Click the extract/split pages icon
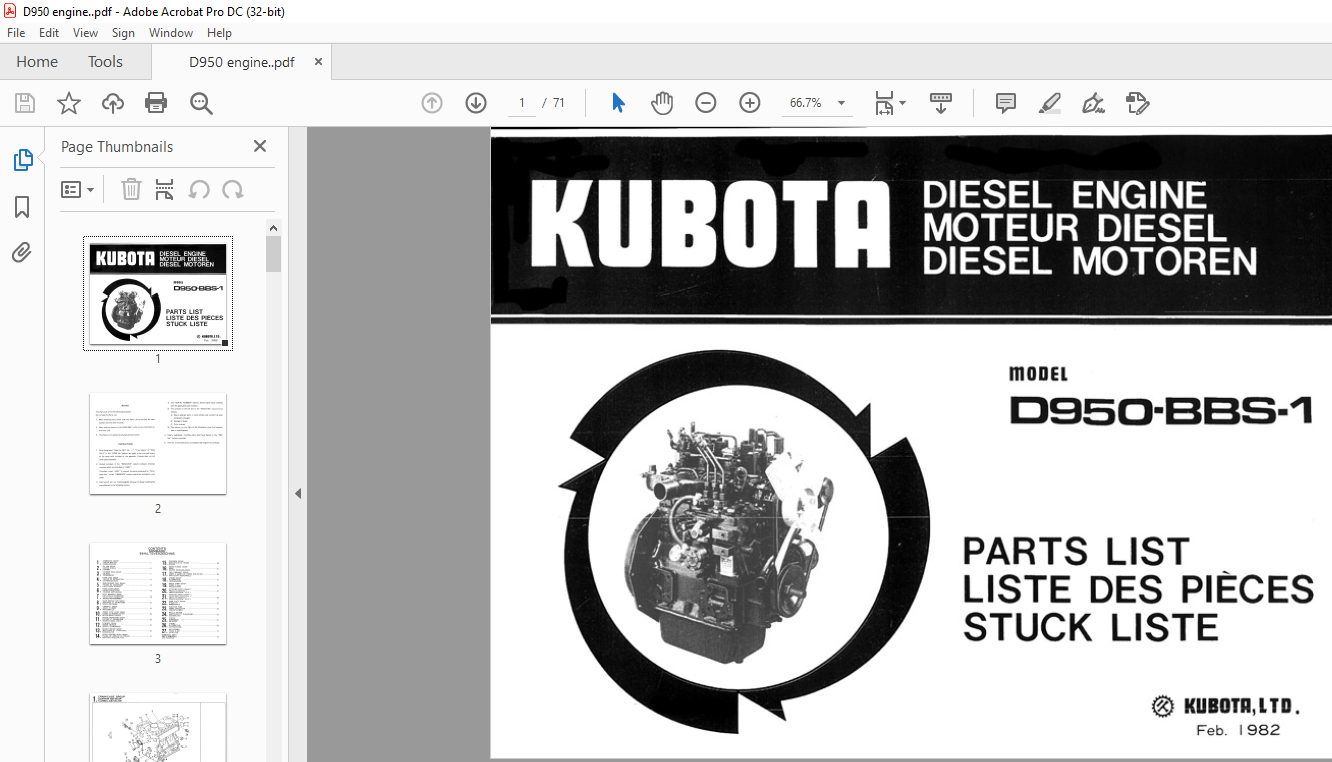Viewport: 1332px width, 762px height. pyautogui.click(x=165, y=189)
